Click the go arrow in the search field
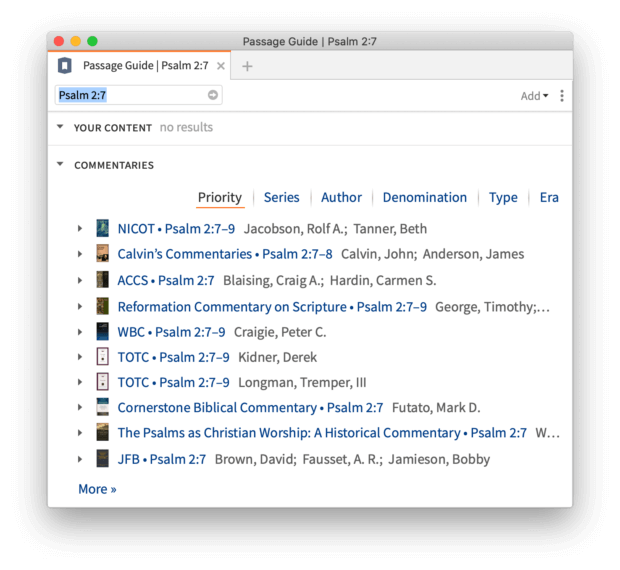Screen dimensions: 620x570 (212, 95)
